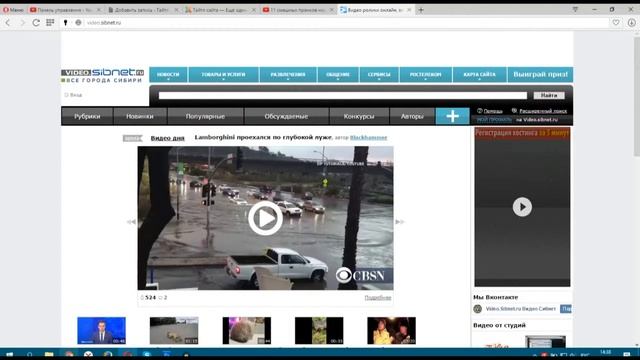Open Windows Start menu
The width and height of the screenshot is (640, 360).
tap(10, 354)
